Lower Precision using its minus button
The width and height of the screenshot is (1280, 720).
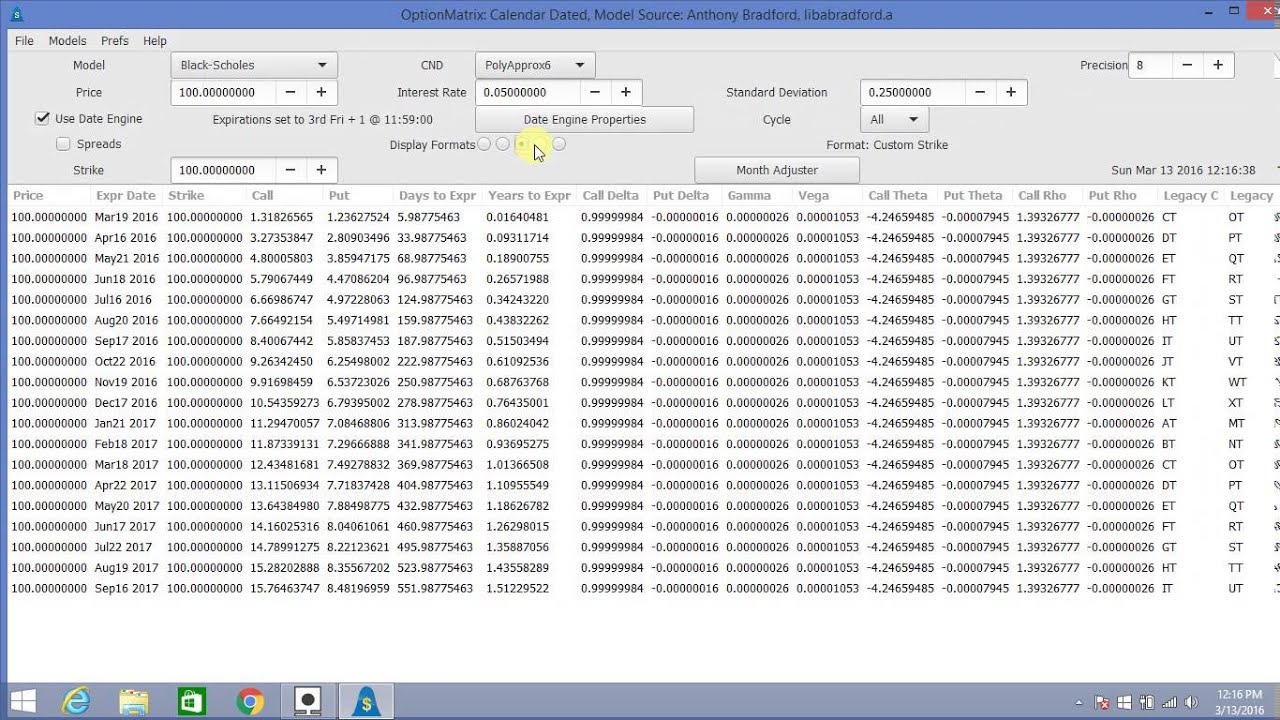tap(1187, 65)
